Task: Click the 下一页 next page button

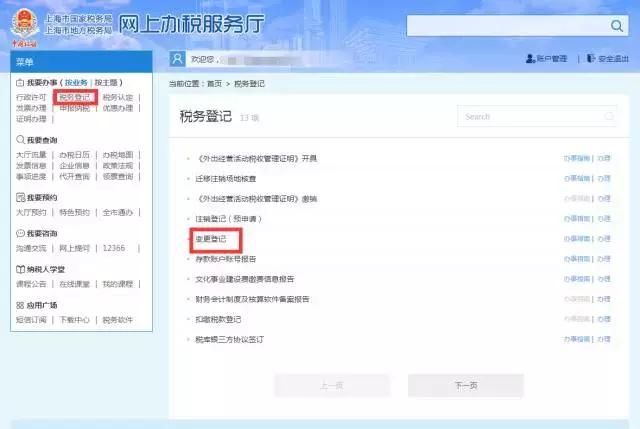Action: pos(465,385)
